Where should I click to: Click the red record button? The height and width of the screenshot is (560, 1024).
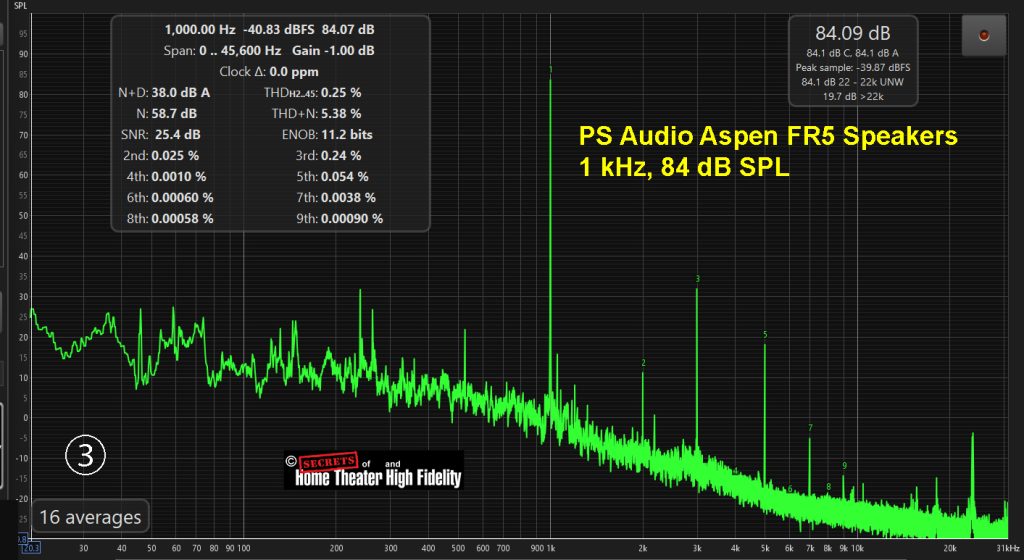pyautogui.click(x=983, y=36)
